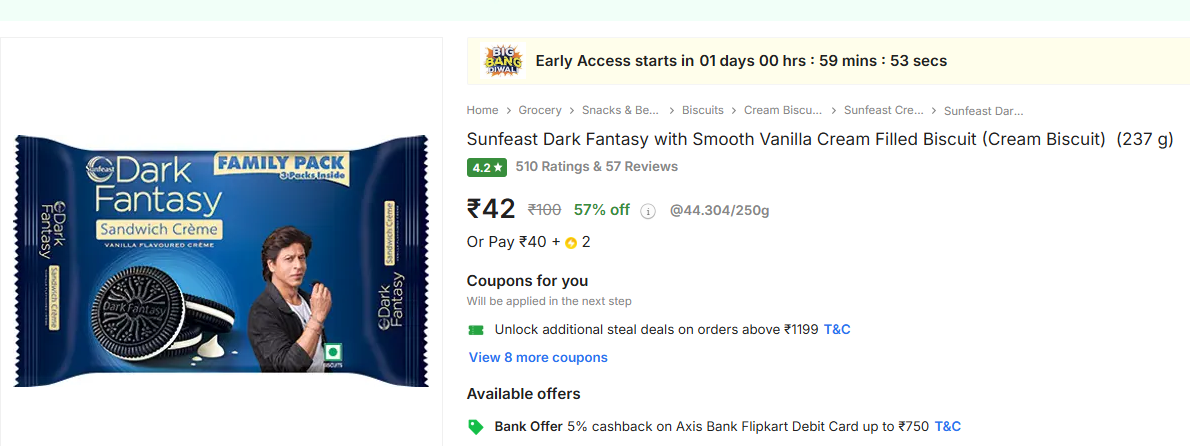Click the info icon beside 57% off
The width and height of the screenshot is (1190, 446).
pyautogui.click(x=647, y=211)
